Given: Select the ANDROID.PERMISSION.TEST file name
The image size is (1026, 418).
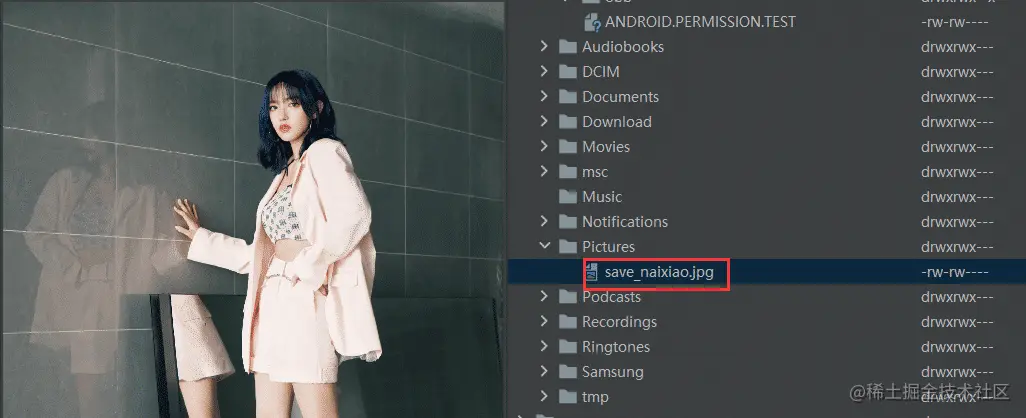Looking at the screenshot, I should [x=700, y=22].
